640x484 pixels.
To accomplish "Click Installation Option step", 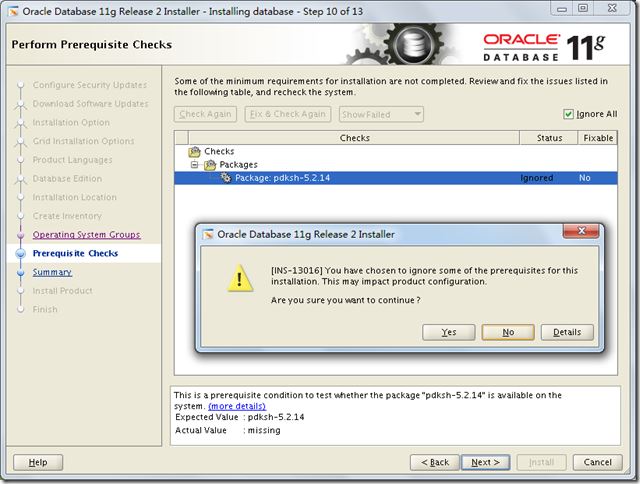I will [x=71, y=122].
